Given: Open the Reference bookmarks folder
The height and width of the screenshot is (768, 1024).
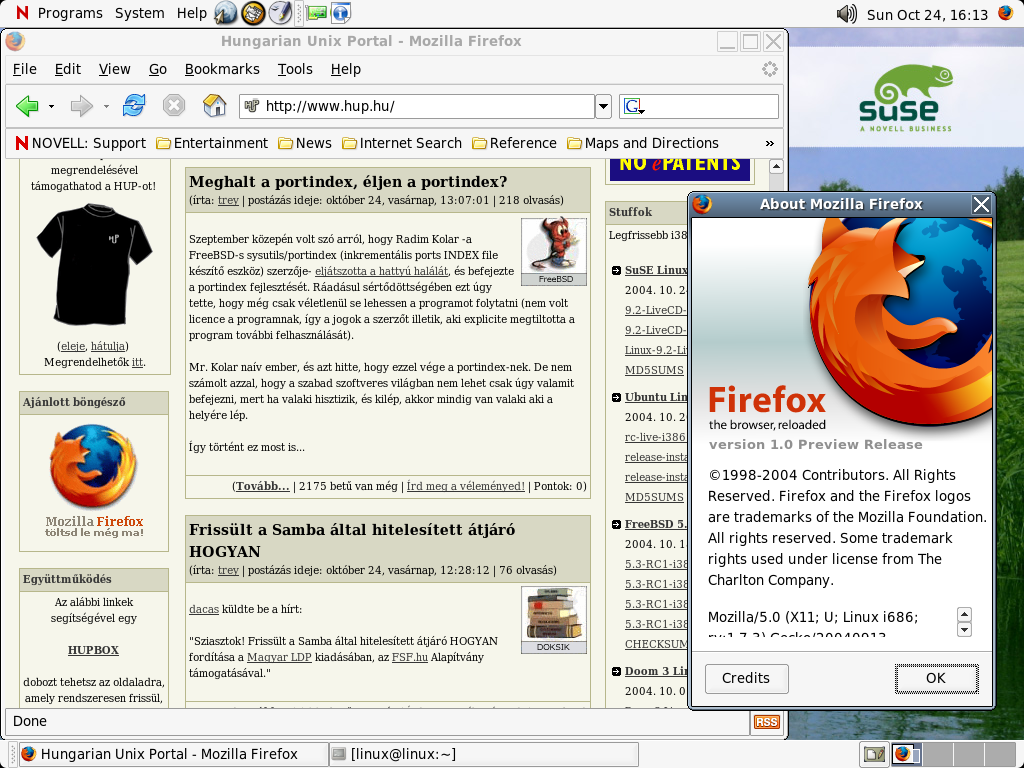Looking at the screenshot, I should point(515,143).
